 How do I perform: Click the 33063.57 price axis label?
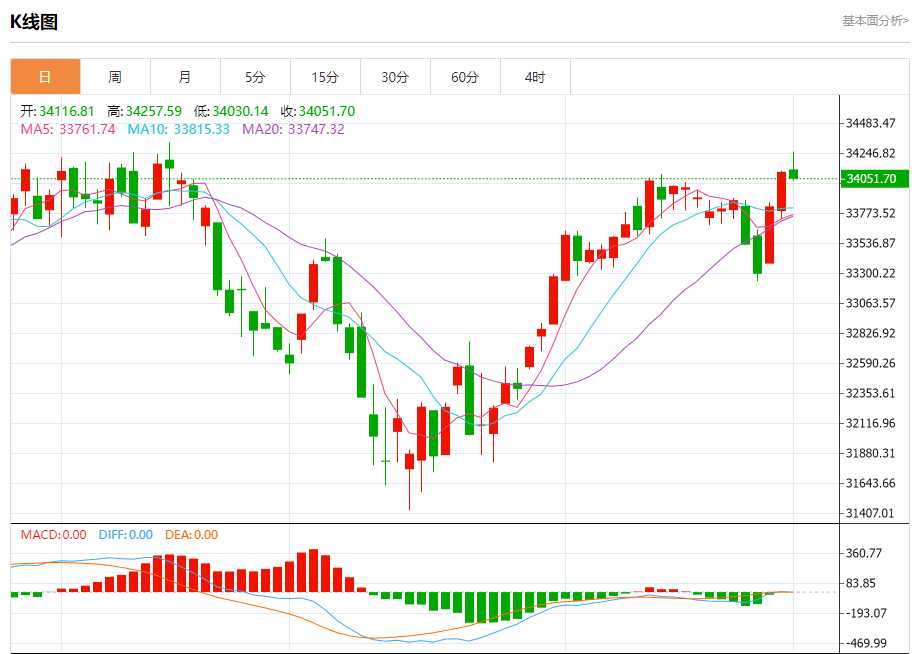tap(870, 303)
